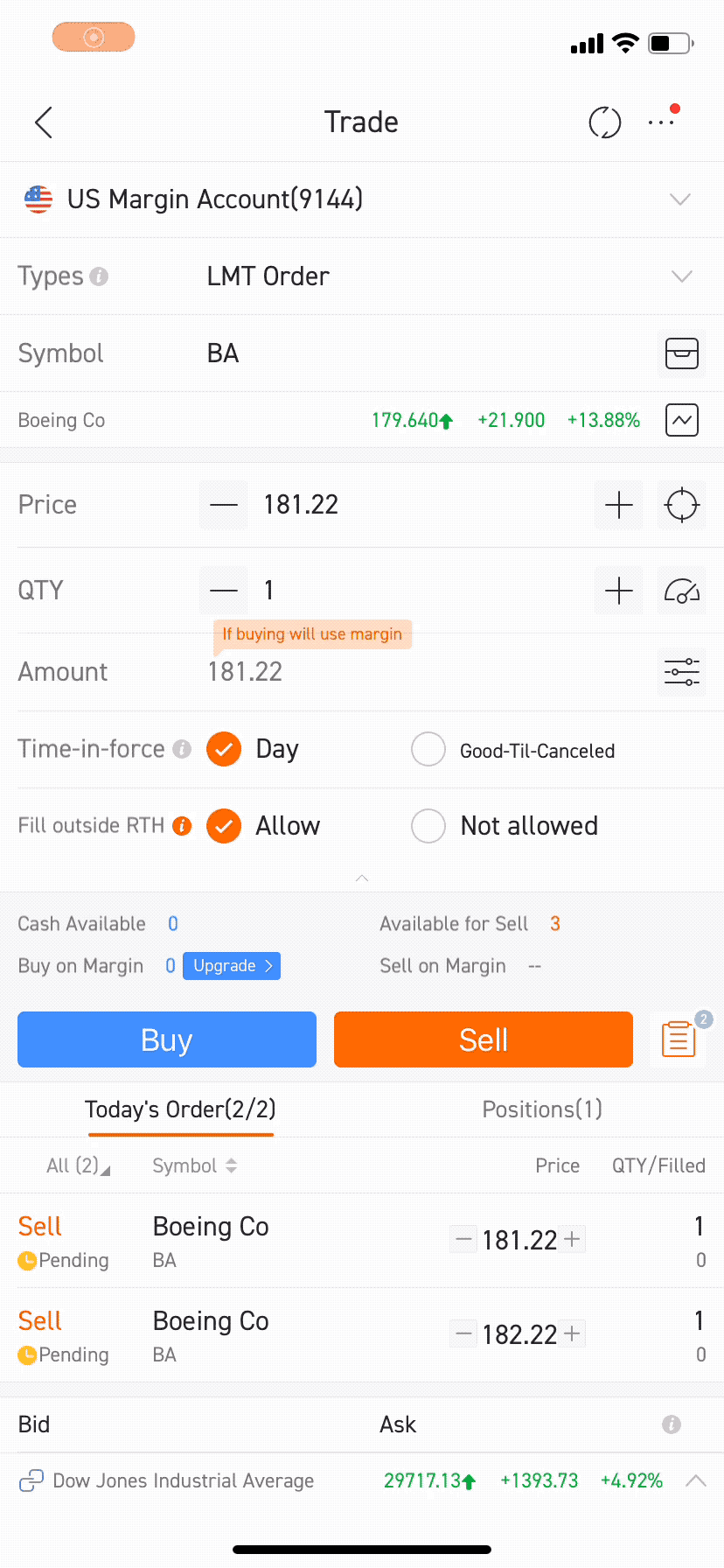
Task: Open the three-dot more options menu
Action: pyautogui.click(x=662, y=122)
